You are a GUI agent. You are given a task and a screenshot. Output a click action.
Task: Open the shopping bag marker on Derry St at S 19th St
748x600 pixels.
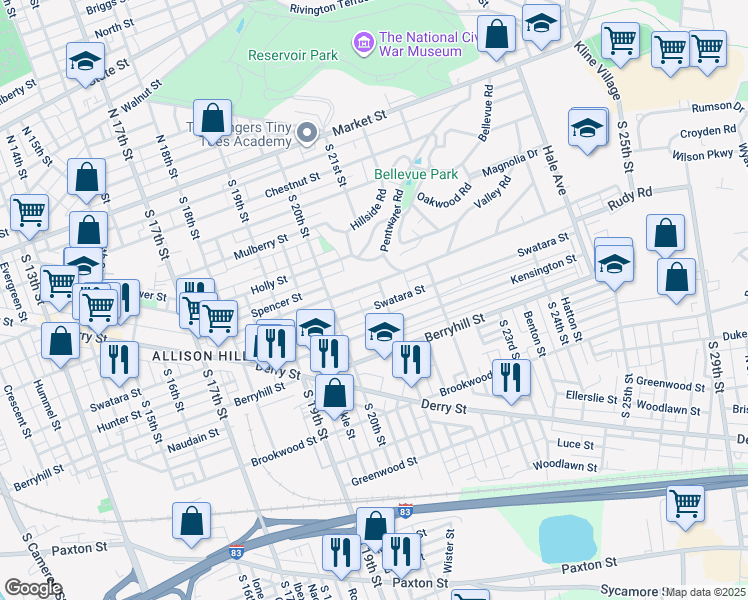334,395
